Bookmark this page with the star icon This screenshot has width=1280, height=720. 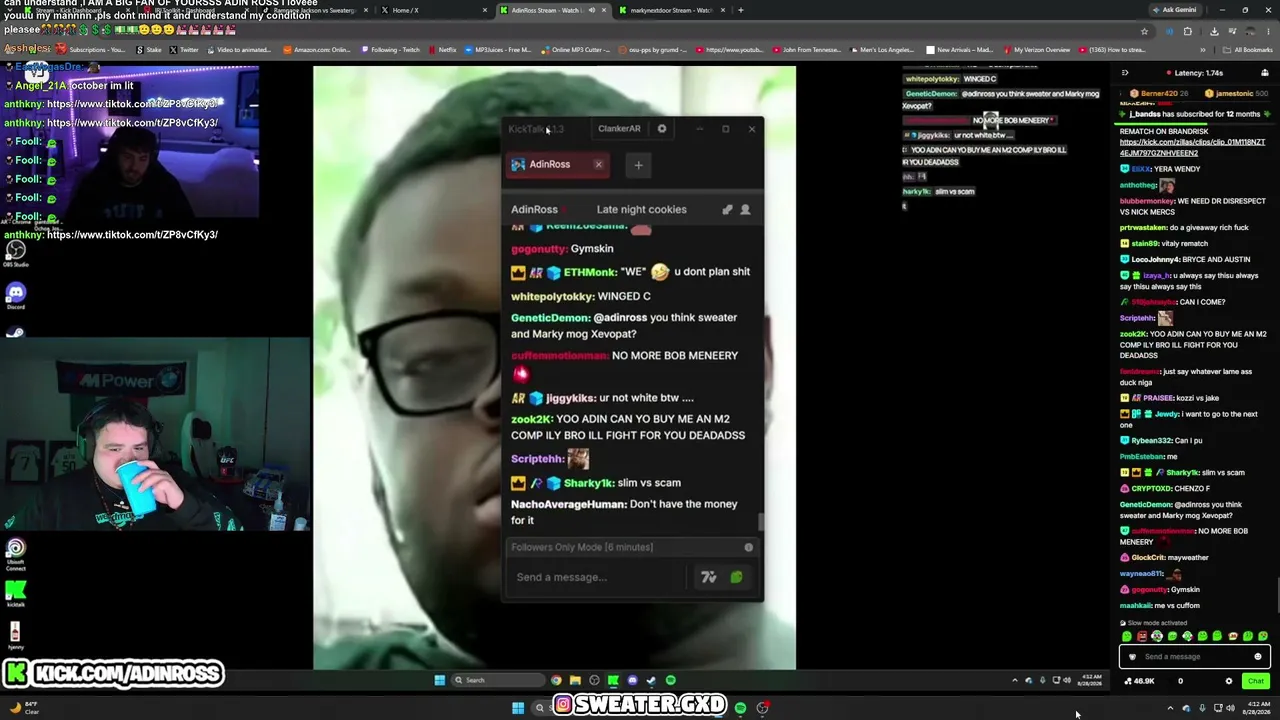[1145, 31]
